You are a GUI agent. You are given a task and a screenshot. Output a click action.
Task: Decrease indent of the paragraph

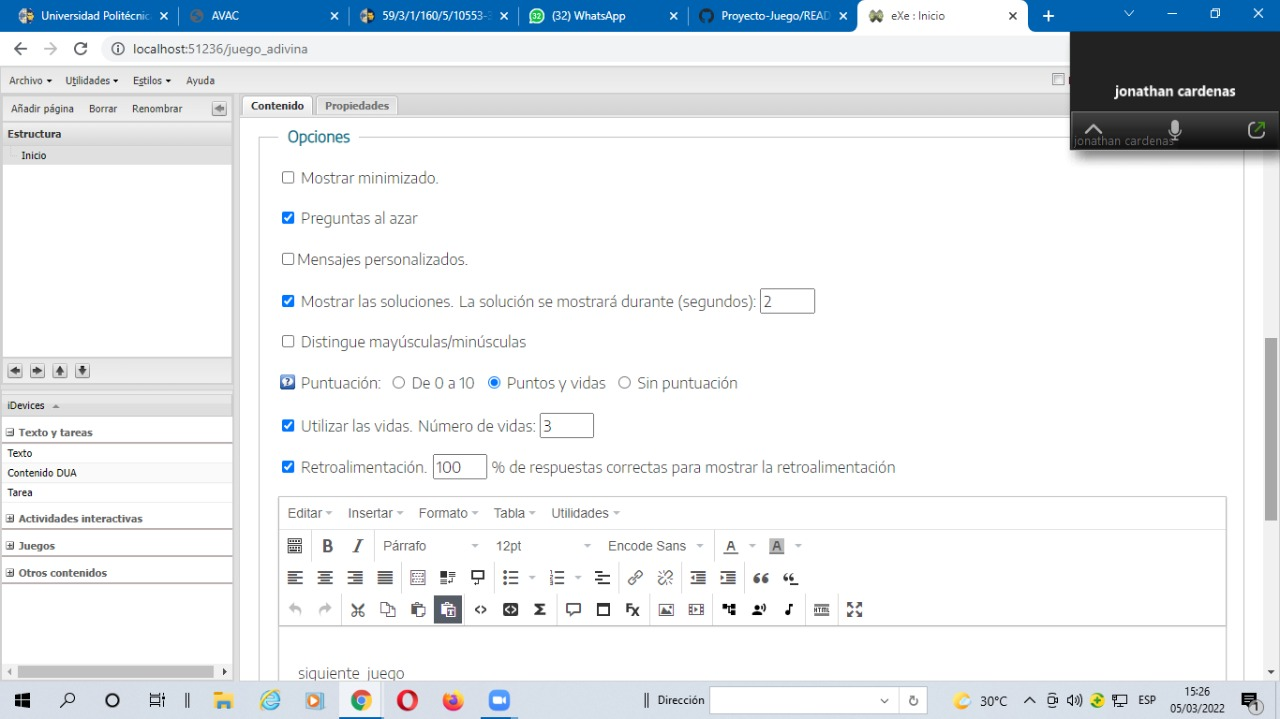click(x=698, y=578)
